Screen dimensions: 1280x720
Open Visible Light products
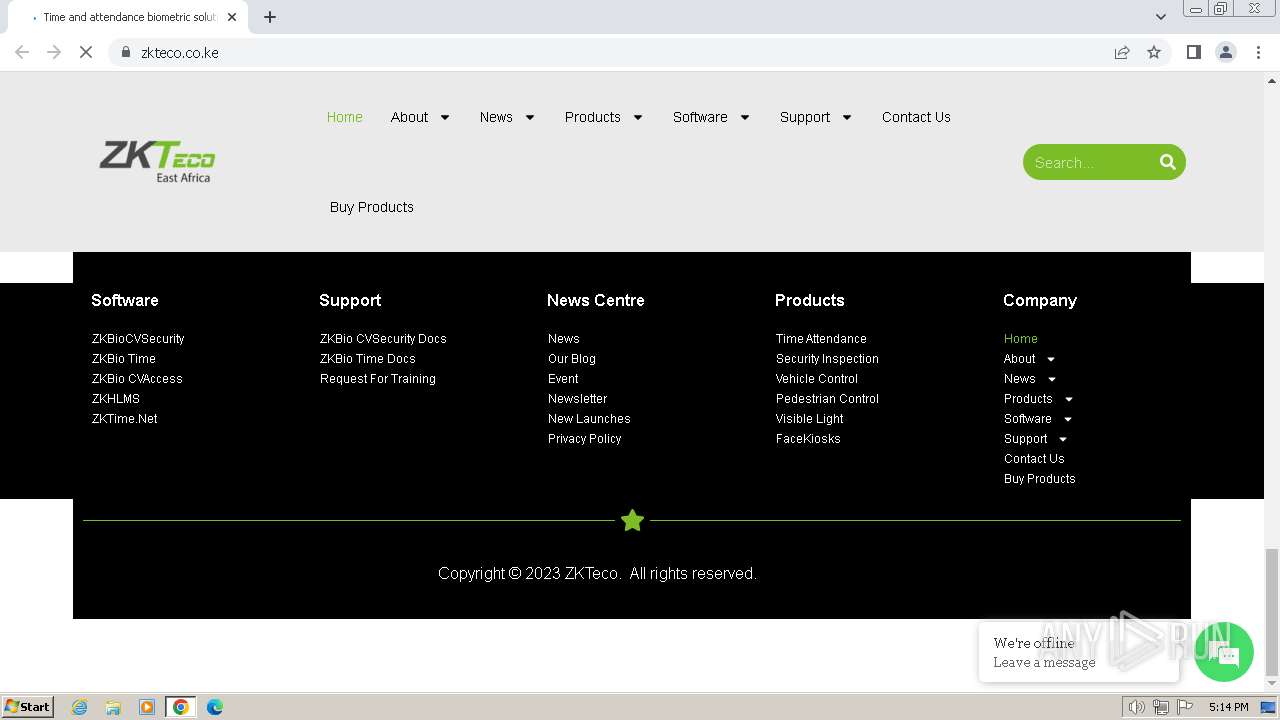[x=810, y=419]
